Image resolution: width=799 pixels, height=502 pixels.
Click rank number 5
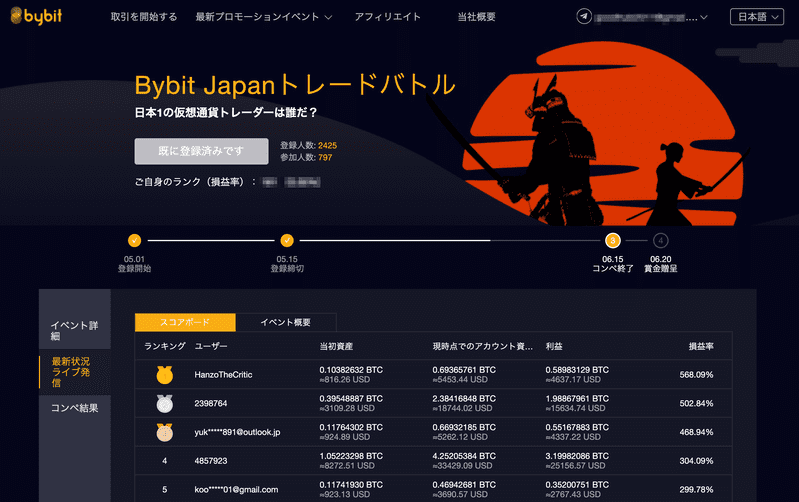click(x=165, y=490)
